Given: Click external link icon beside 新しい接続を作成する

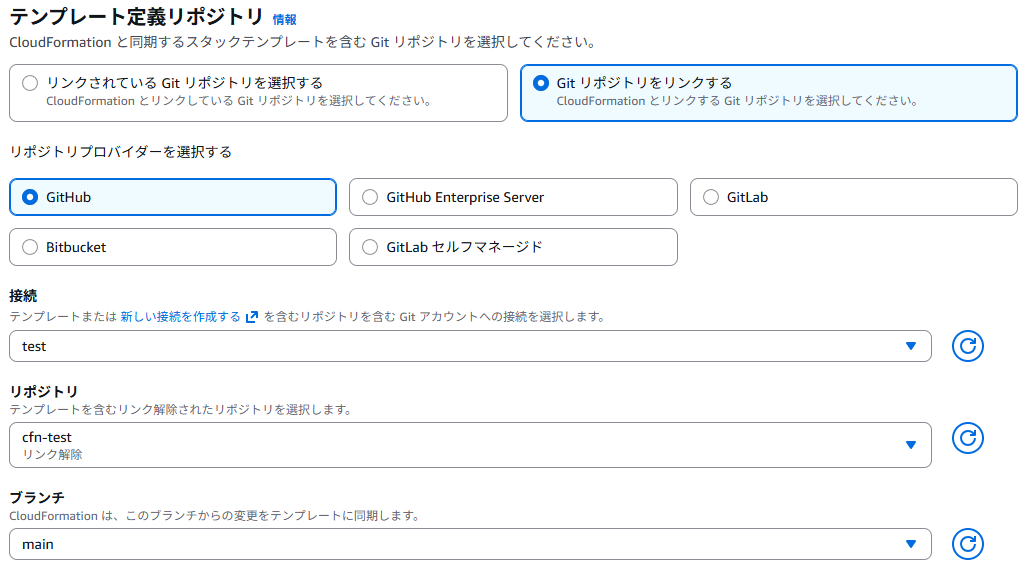Looking at the screenshot, I should pyautogui.click(x=252, y=317).
